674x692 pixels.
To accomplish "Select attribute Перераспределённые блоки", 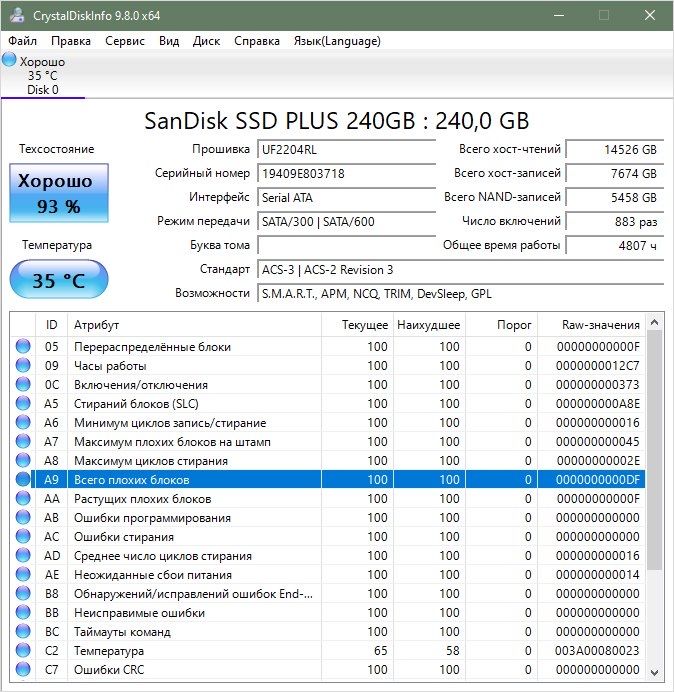I will [152, 347].
